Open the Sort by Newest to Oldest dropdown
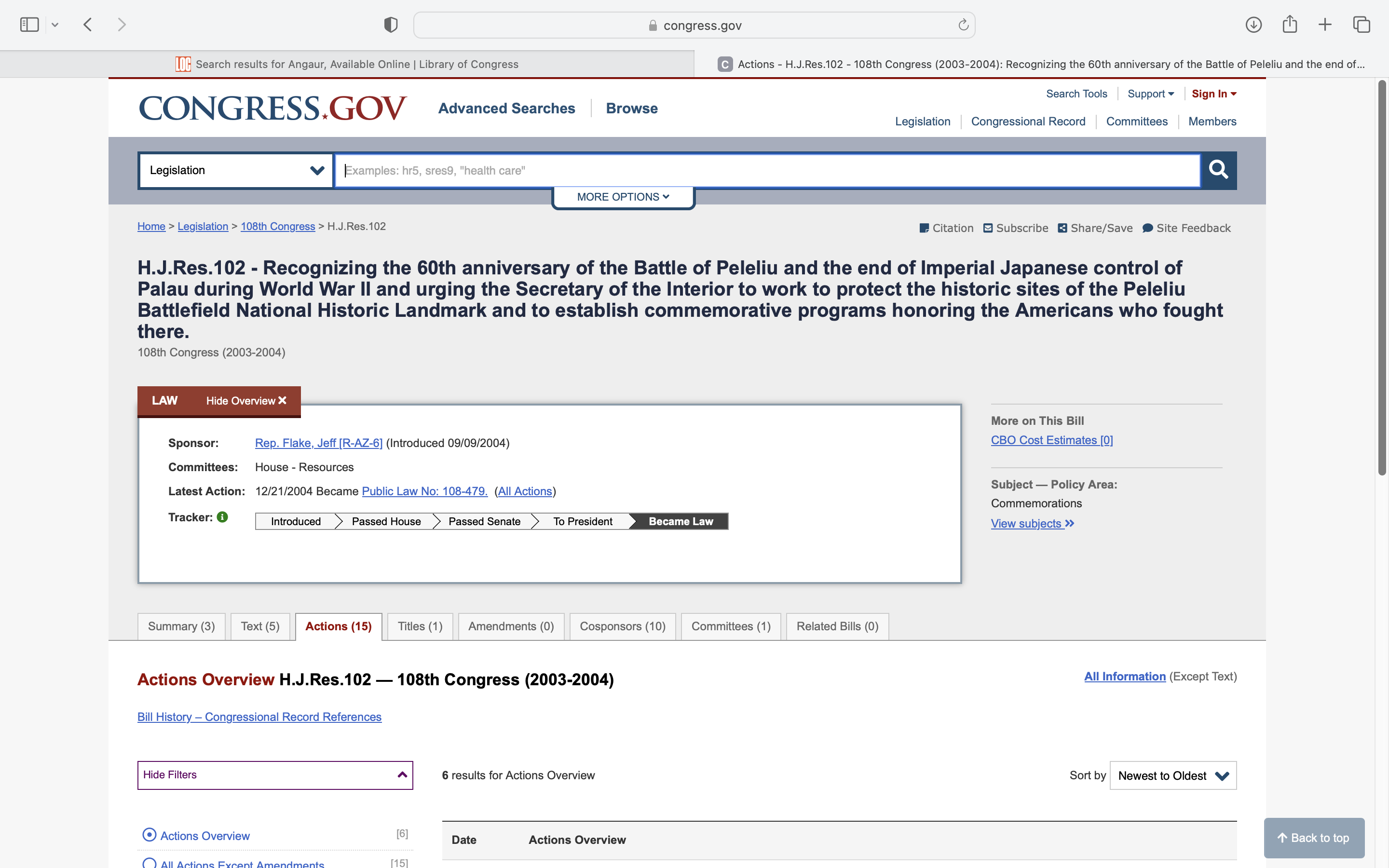 click(x=1172, y=775)
